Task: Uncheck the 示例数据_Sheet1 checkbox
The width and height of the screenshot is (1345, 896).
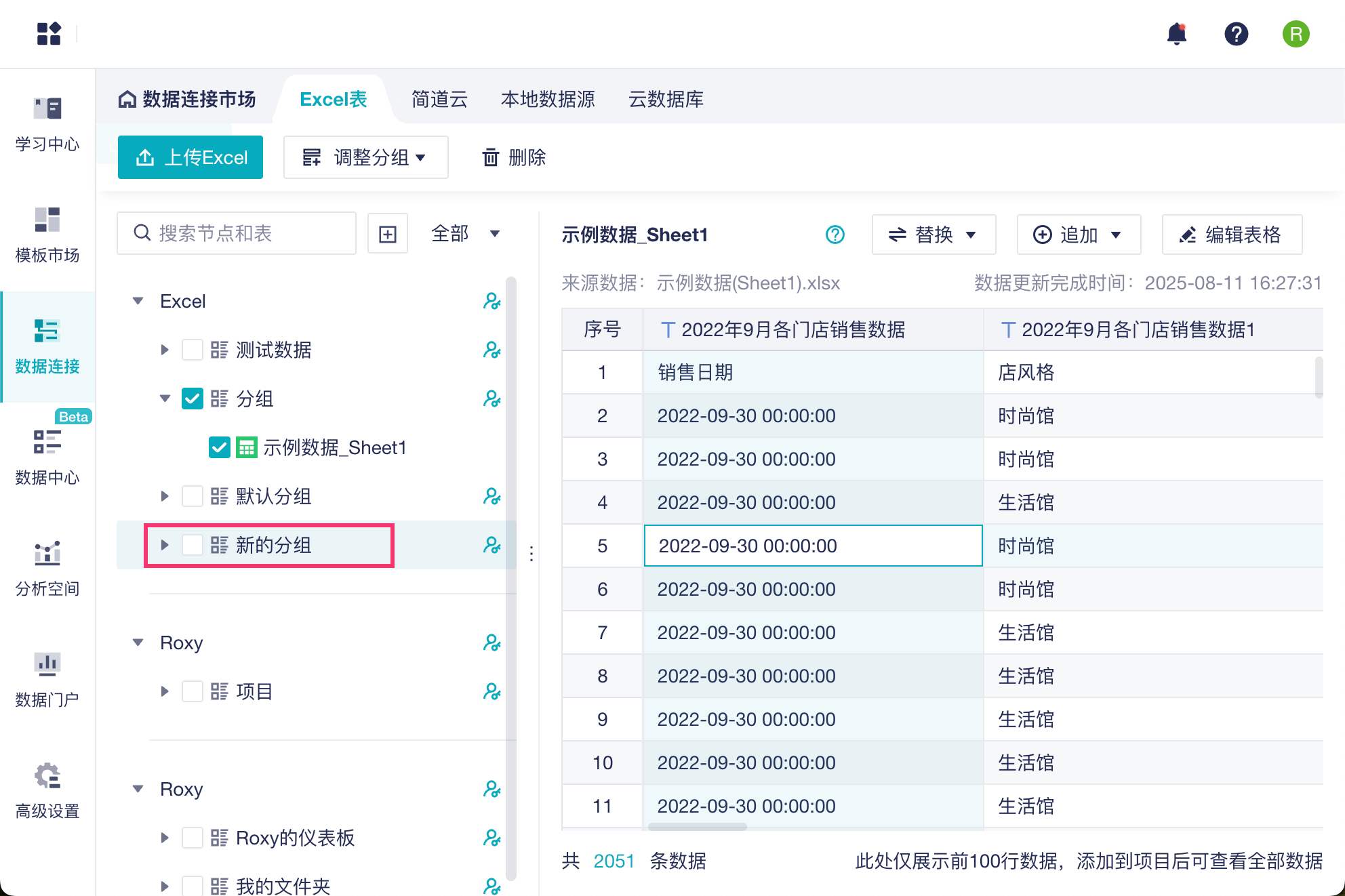Action: (x=220, y=447)
